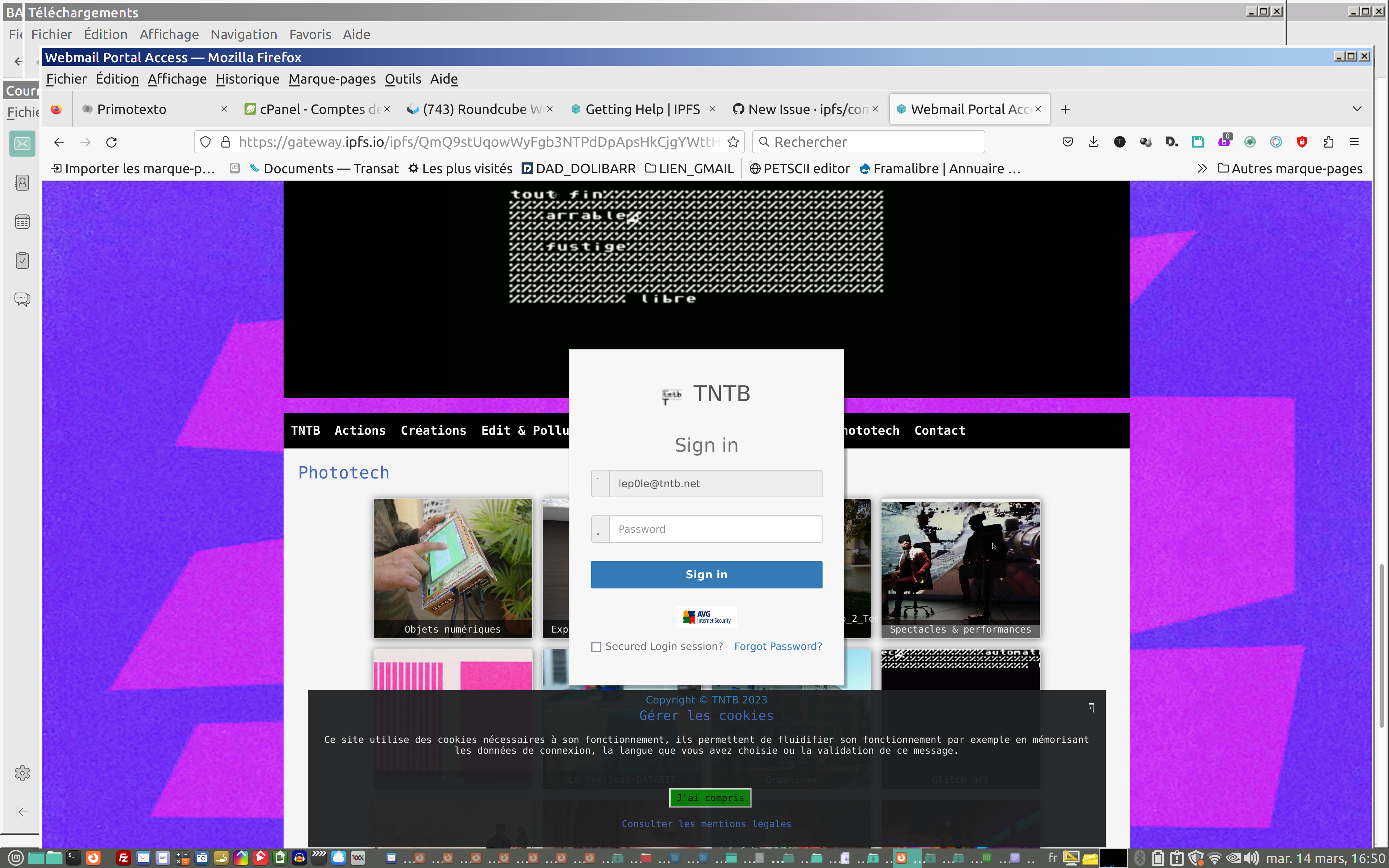1389x868 pixels.
Task: Open the Objets numériques photo thumbnail
Action: pyautogui.click(x=452, y=567)
